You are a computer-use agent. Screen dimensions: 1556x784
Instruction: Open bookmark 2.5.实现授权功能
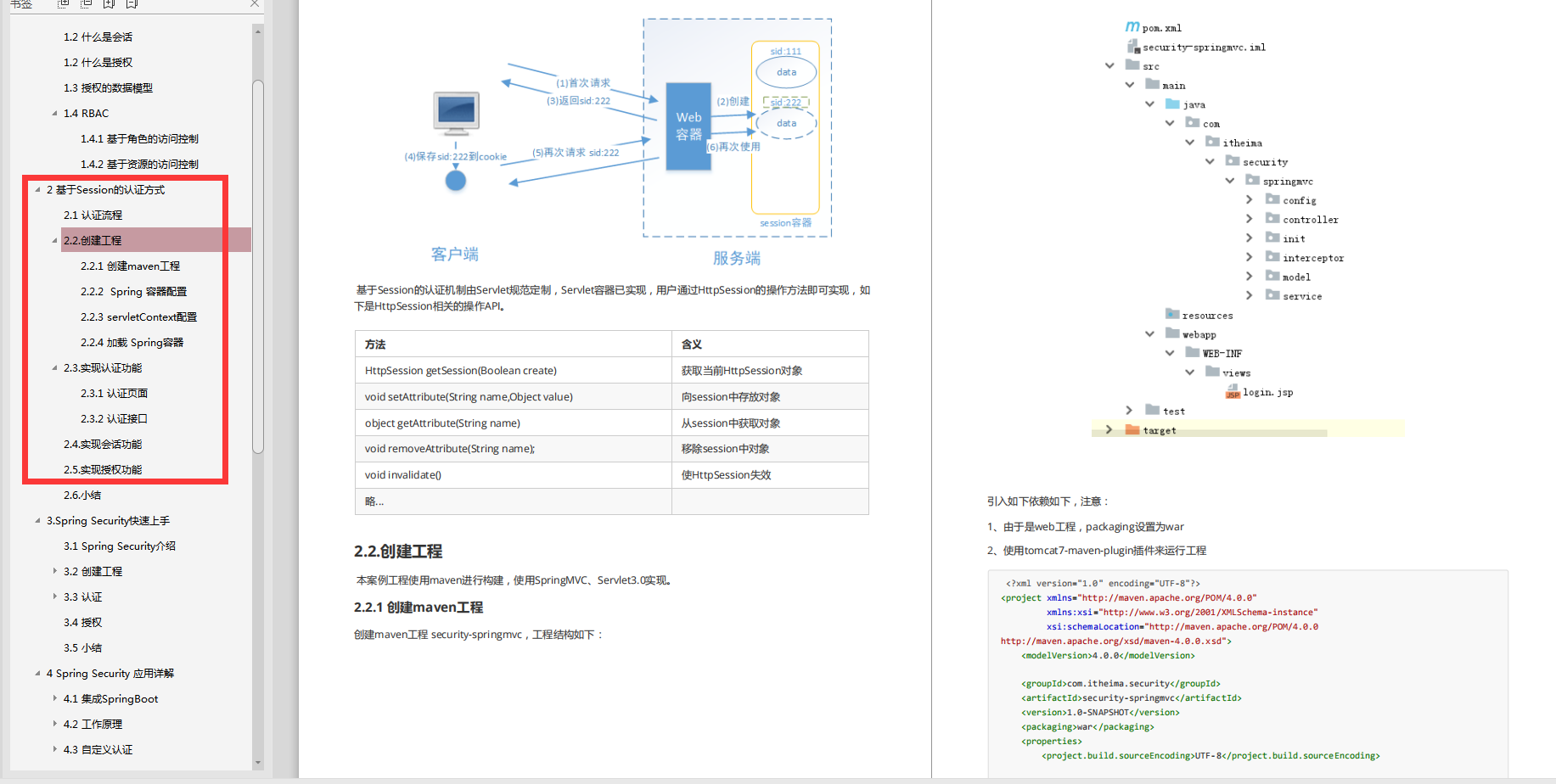coord(103,470)
